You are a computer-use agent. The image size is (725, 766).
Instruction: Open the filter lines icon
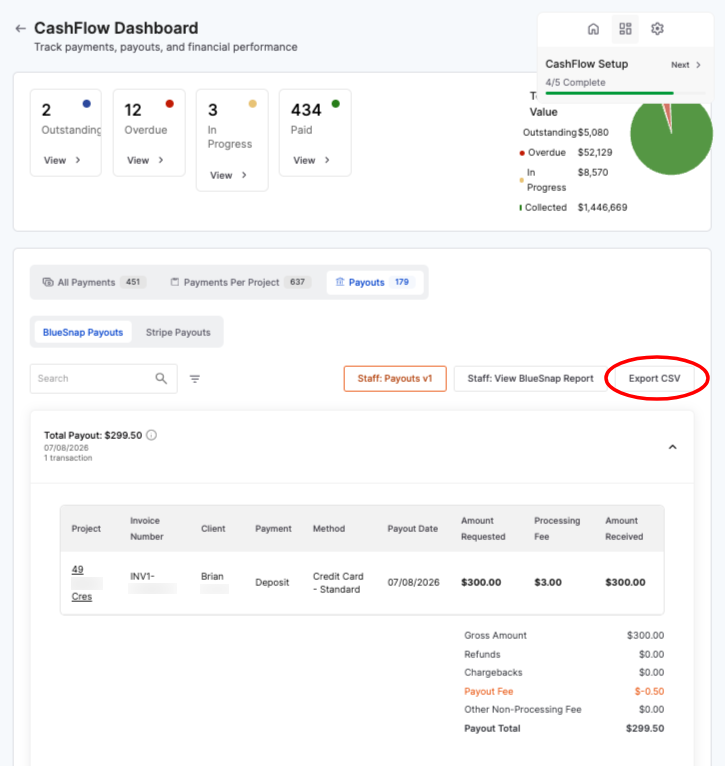pos(195,379)
